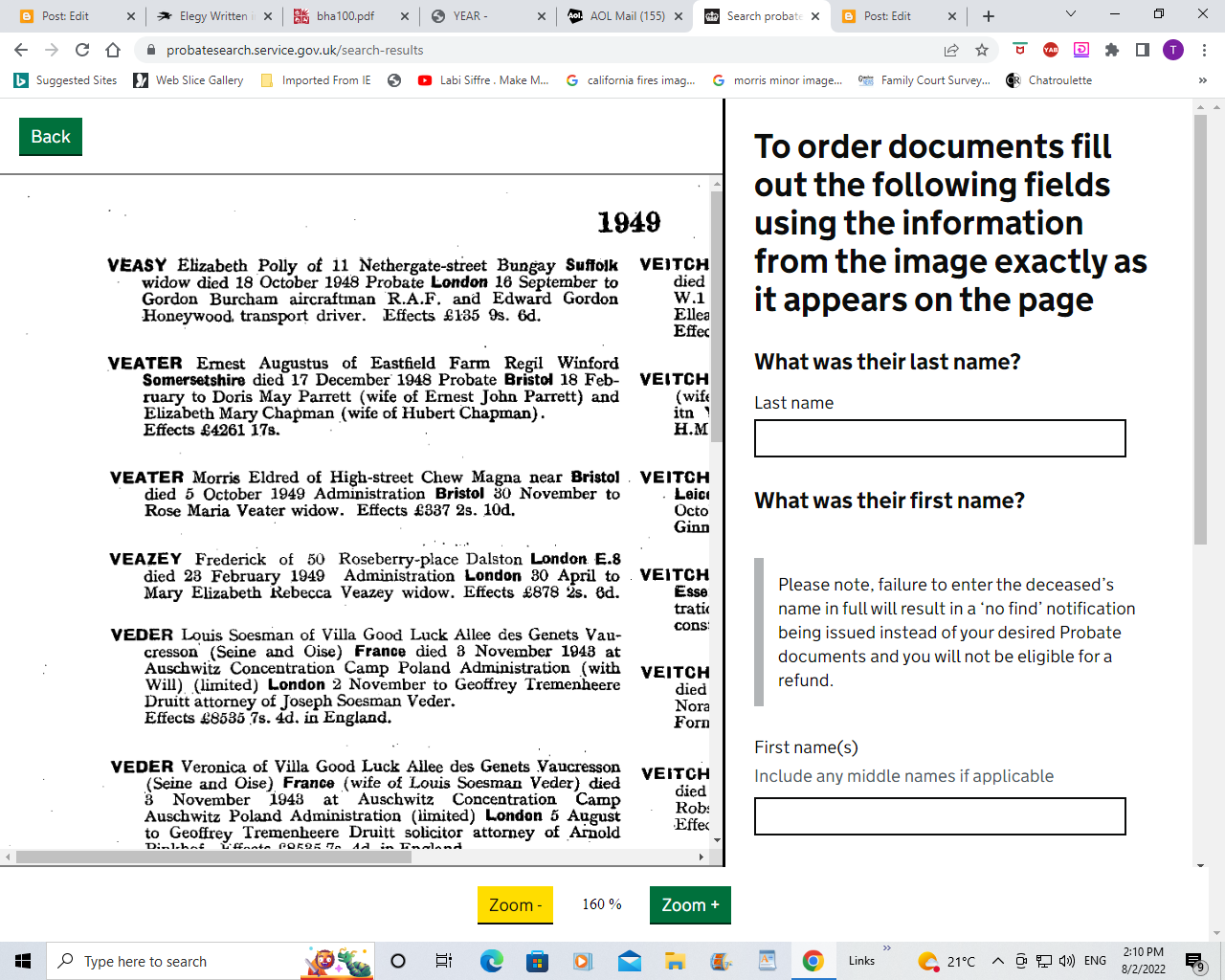The width and height of the screenshot is (1225, 980).
Task: Toggle the browser side panel
Action: click(1143, 50)
